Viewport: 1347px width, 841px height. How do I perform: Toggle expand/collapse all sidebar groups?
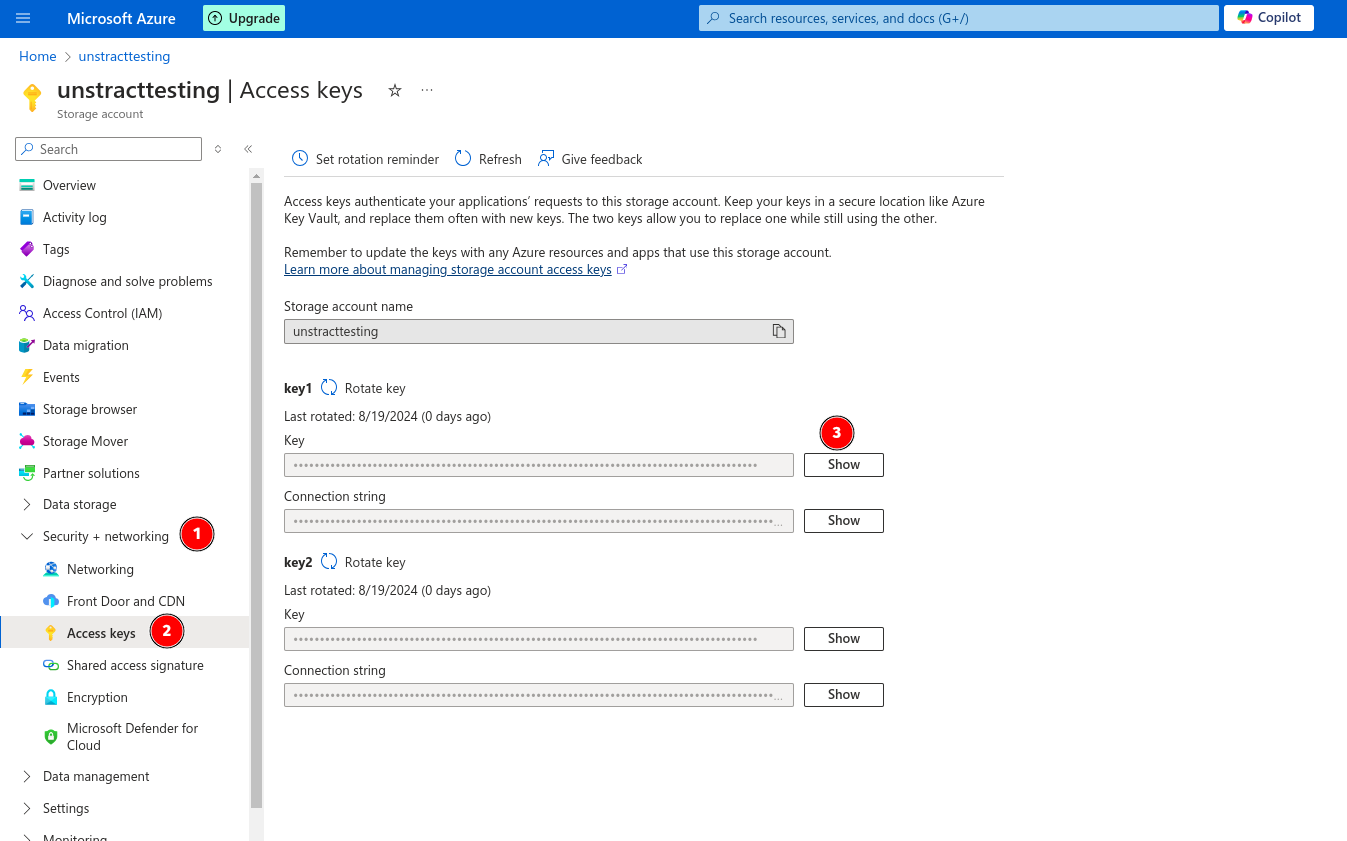tap(218, 149)
